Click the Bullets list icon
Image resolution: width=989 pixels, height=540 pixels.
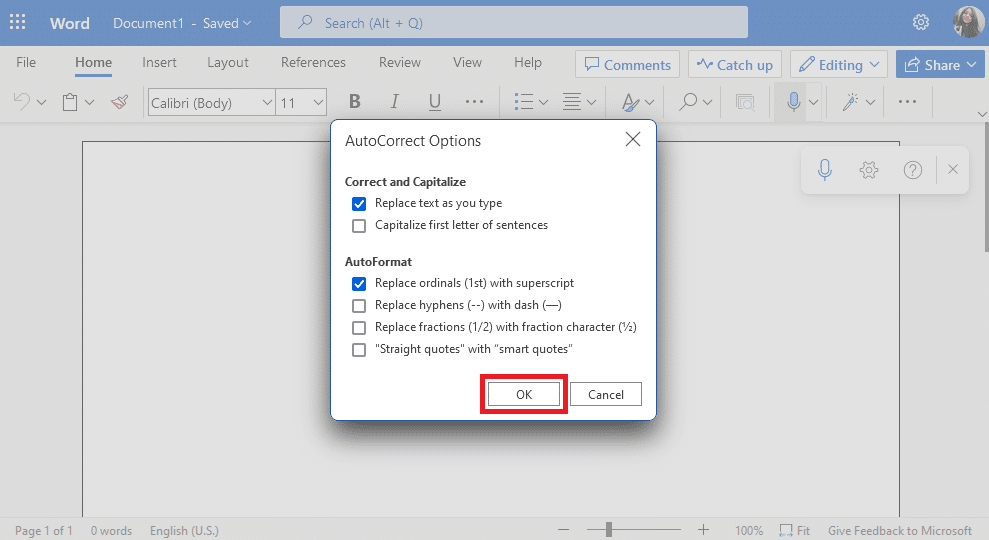pyautogui.click(x=524, y=102)
